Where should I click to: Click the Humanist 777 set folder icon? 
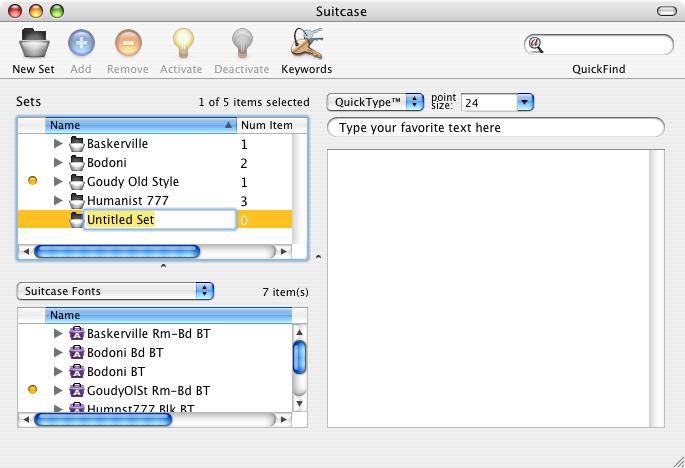point(76,201)
